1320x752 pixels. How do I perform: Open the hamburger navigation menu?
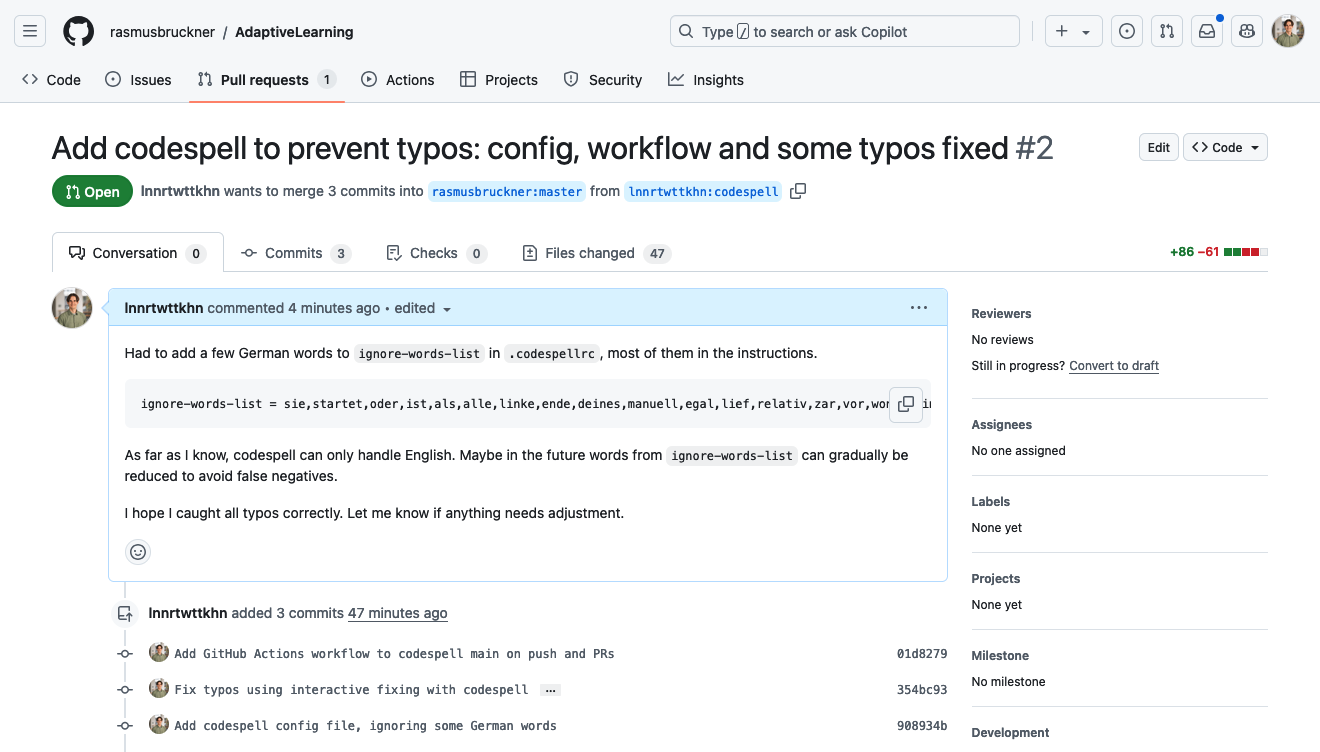pos(30,32)
